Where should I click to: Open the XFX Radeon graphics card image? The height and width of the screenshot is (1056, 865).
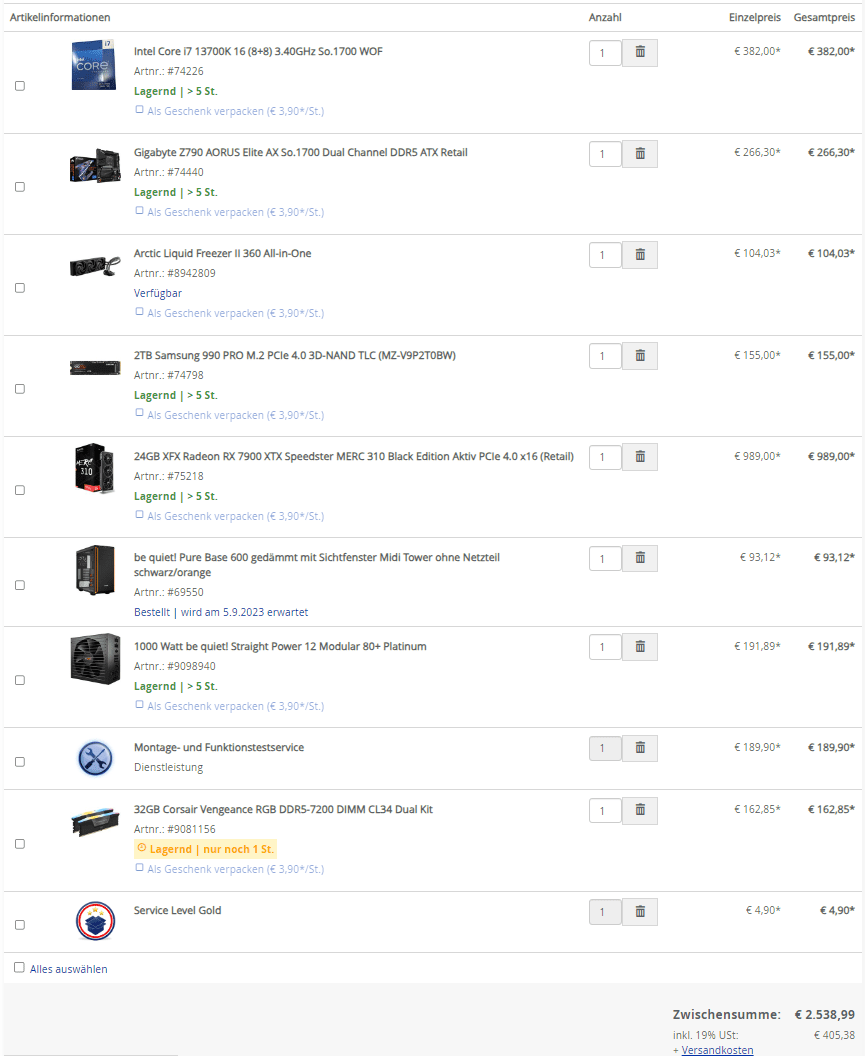click(x=94, y=468)
